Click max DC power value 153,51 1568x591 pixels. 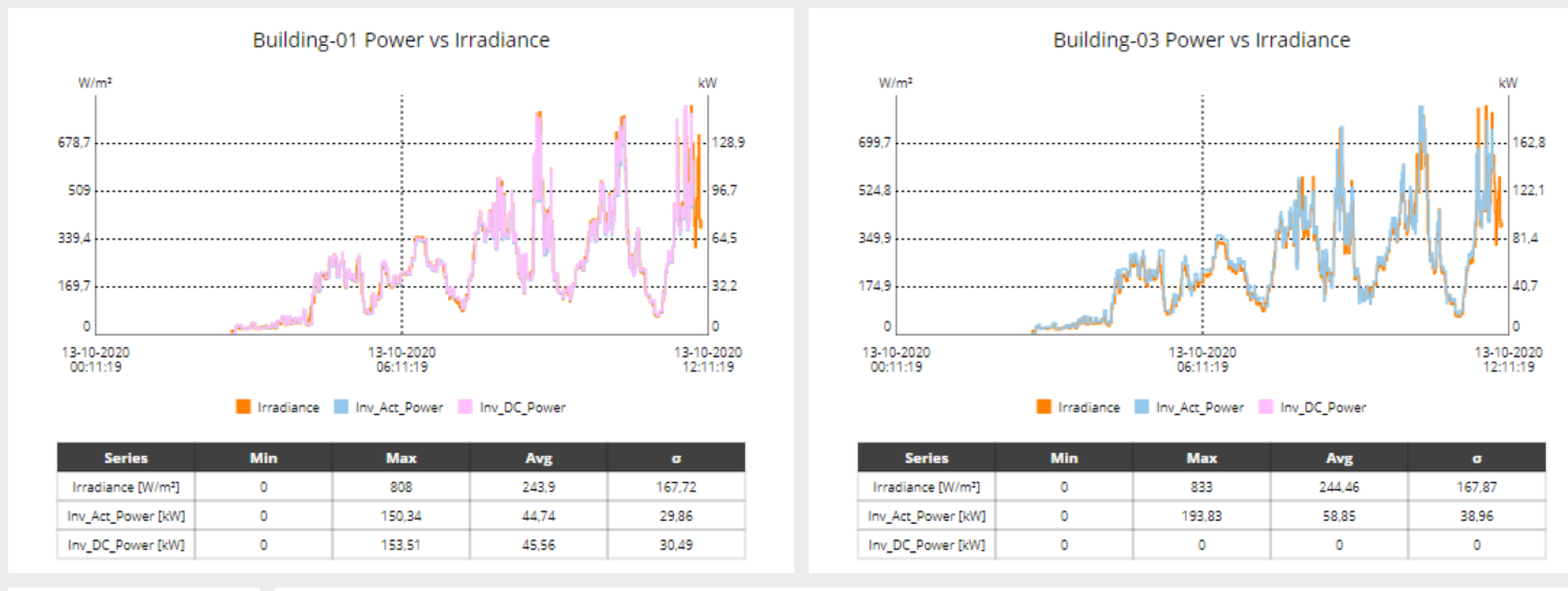tap(401, 544)
